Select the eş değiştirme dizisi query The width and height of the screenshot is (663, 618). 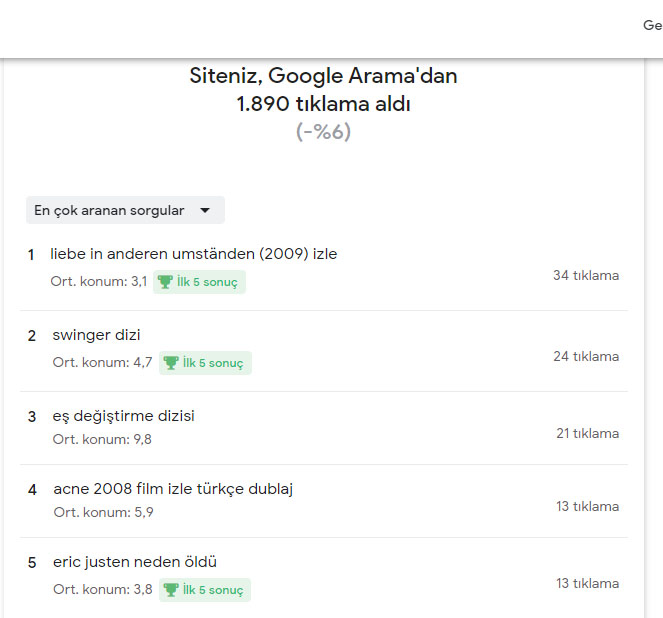coord(123,416)
